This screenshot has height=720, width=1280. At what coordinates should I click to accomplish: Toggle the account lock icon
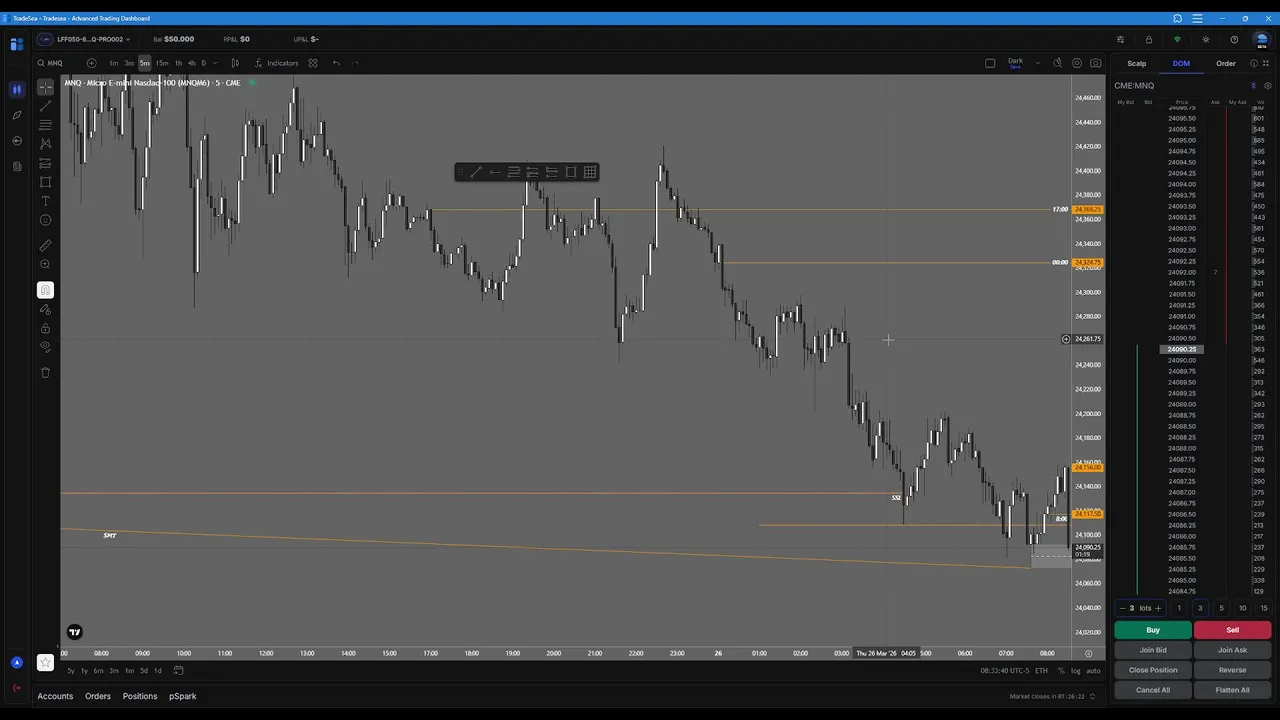(x=1149, y=39)
